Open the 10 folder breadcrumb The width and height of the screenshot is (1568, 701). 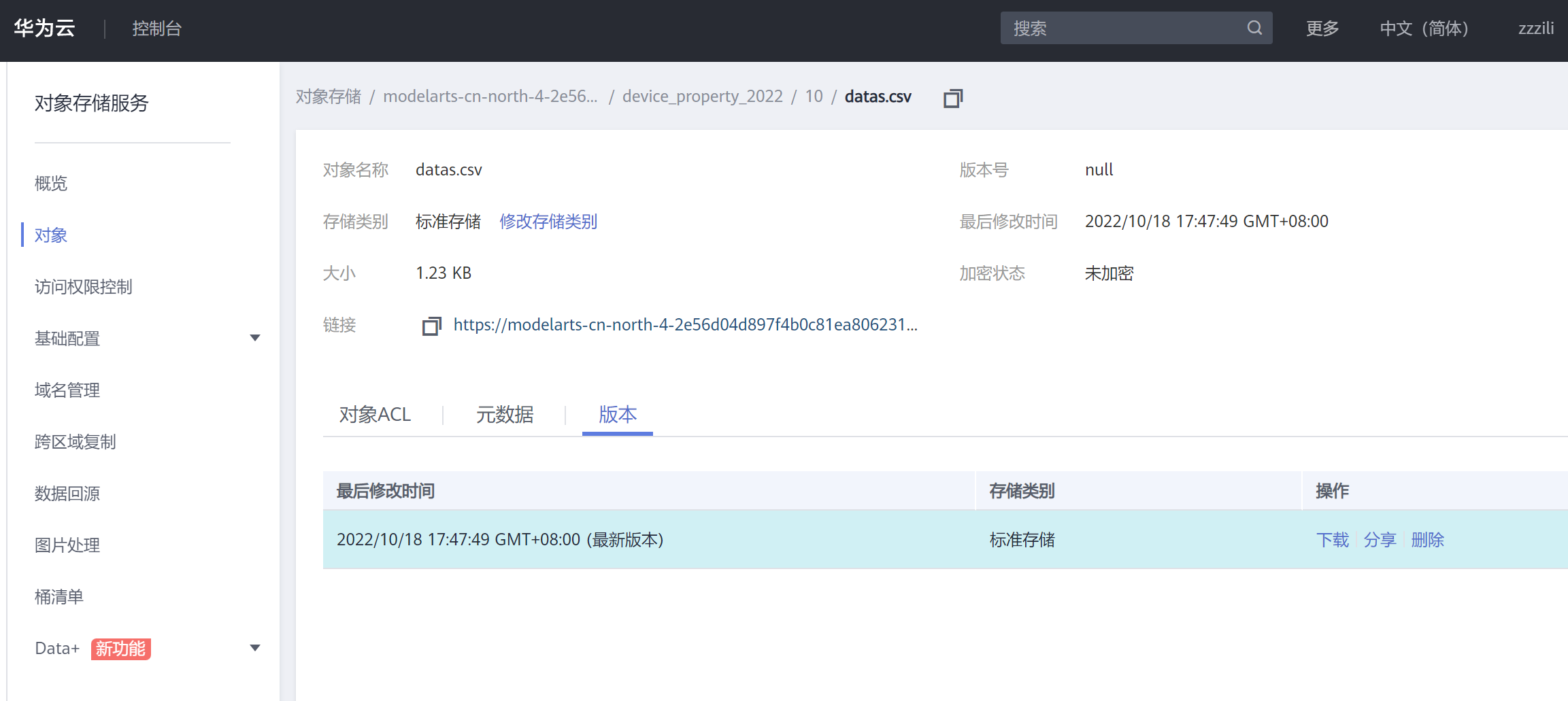point(814,97)
